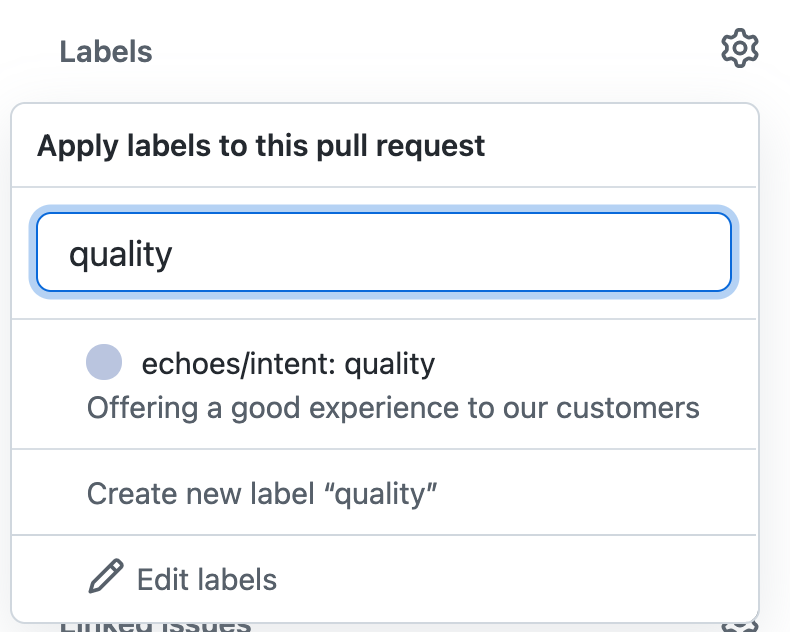Place cursor after typed word quality

click(174, 254)
